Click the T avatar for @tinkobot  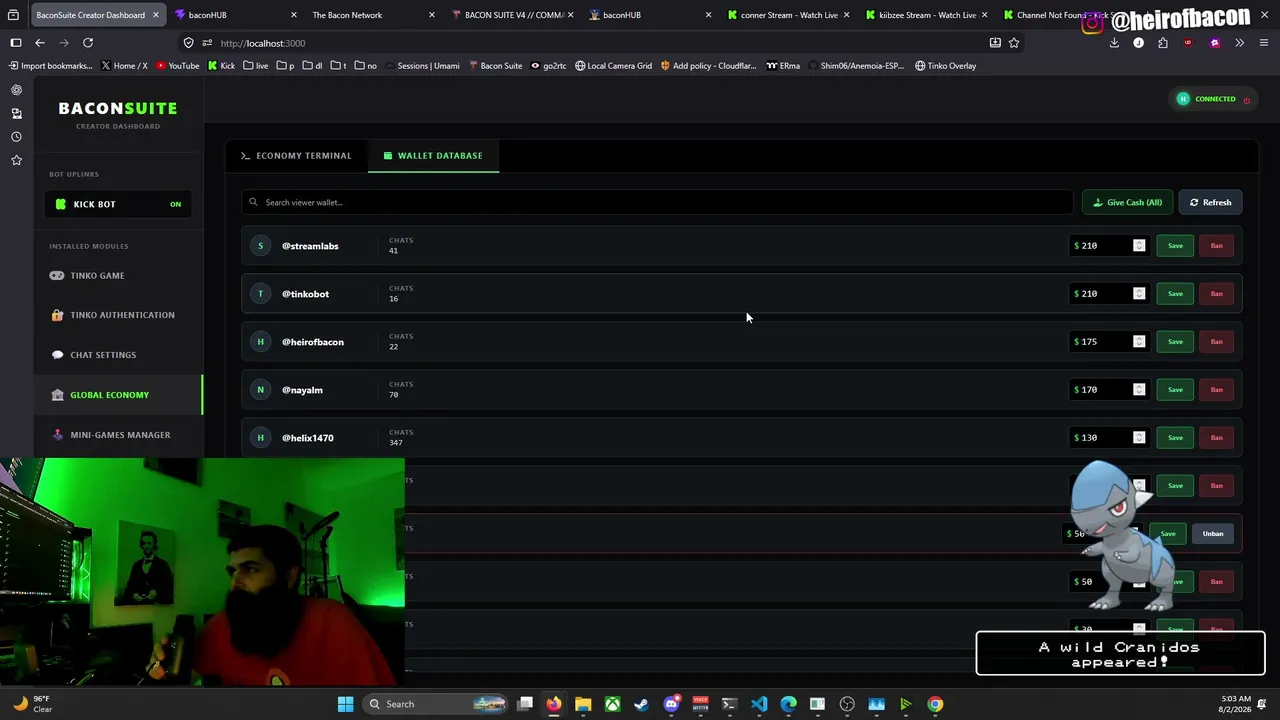tap(260, 294)
